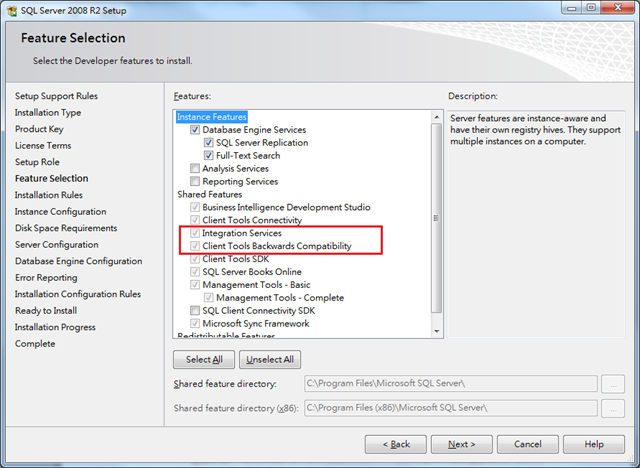Image resolution: width=640 pixels, height=468 pixels.
Task: Click Client Tools Connectivity checkbox
Action: click(195, 220)
